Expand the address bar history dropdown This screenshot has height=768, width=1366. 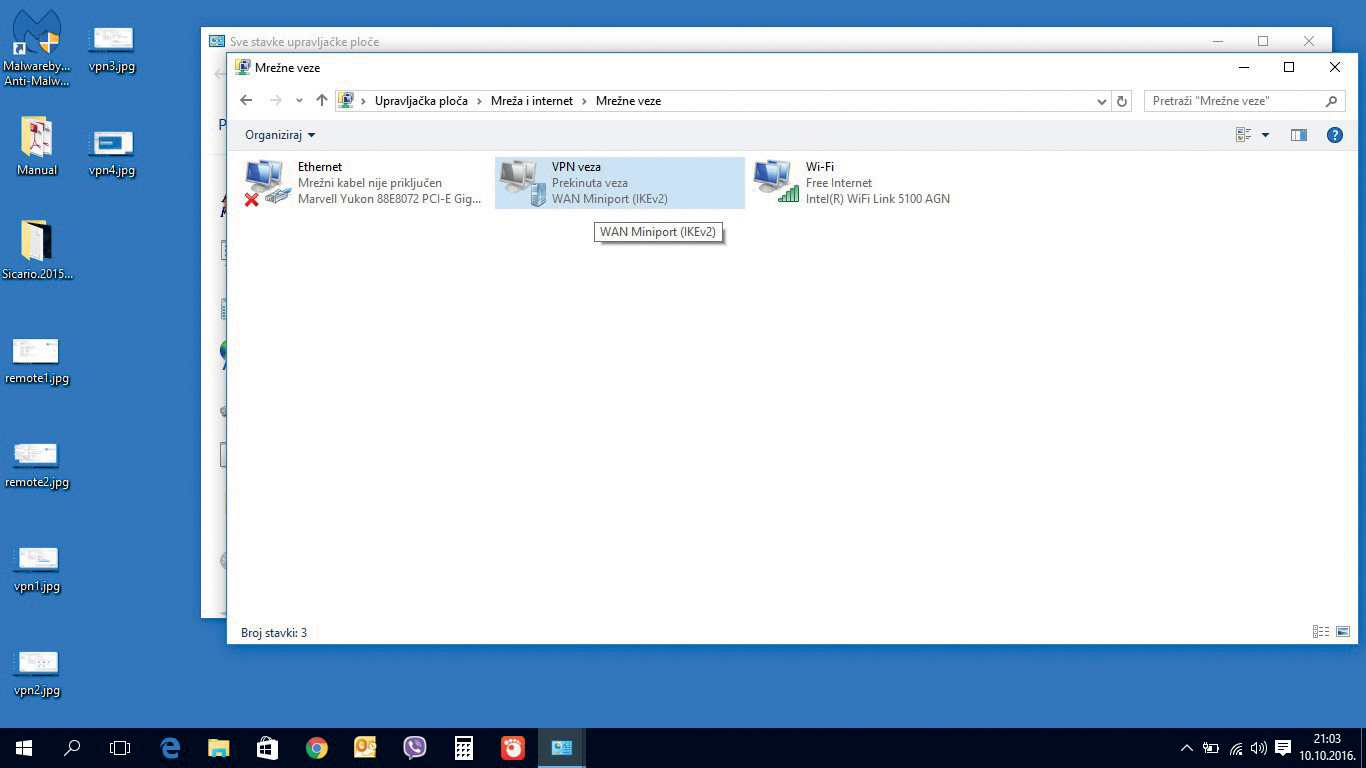[x=1102, y=101]
